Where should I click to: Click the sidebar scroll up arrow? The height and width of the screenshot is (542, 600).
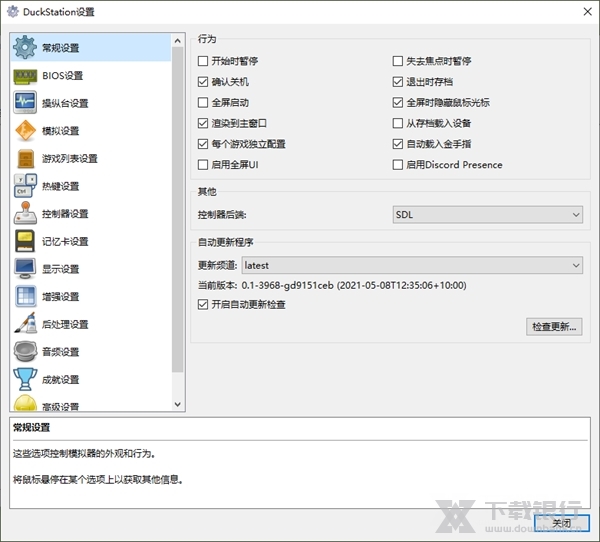pos(178,41)
